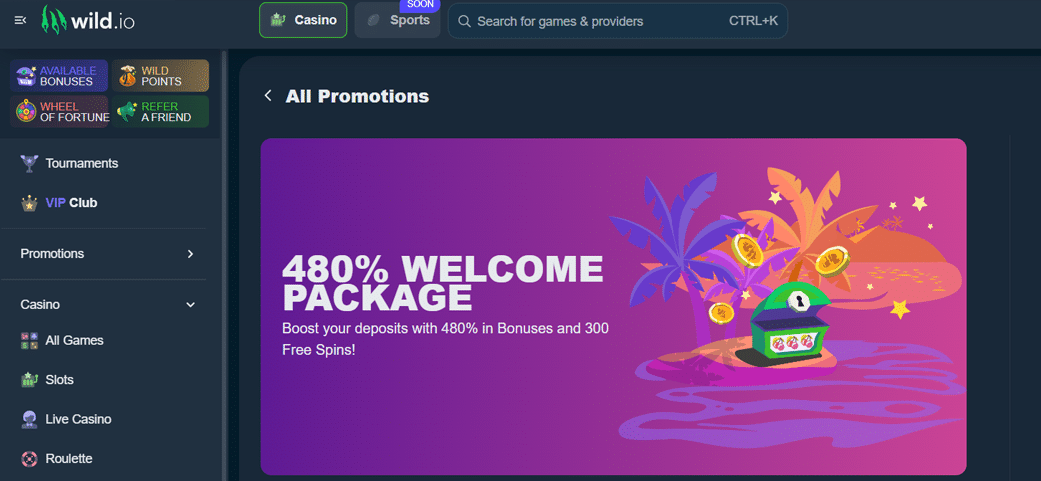Viewport: 1041px width, 481px height.
Task: Open the Available Bonuses tile
Action: pos(59,76)
